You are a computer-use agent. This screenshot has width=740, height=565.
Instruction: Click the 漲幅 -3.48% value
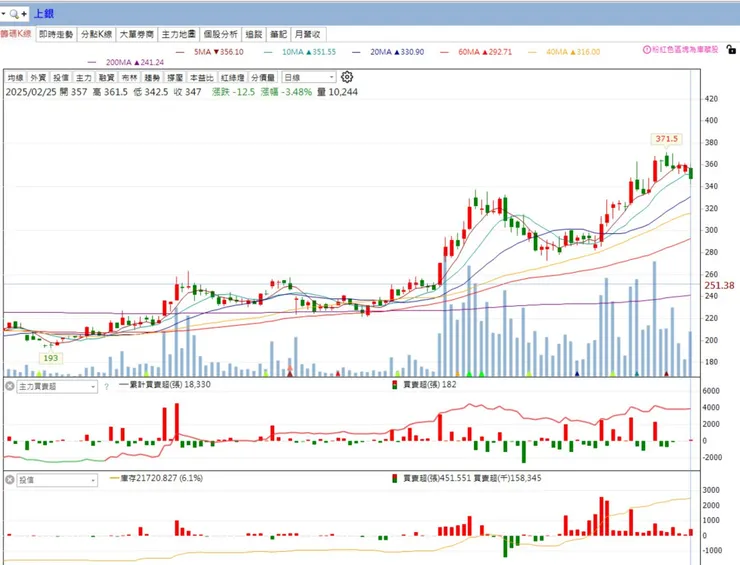pos(286,92)
